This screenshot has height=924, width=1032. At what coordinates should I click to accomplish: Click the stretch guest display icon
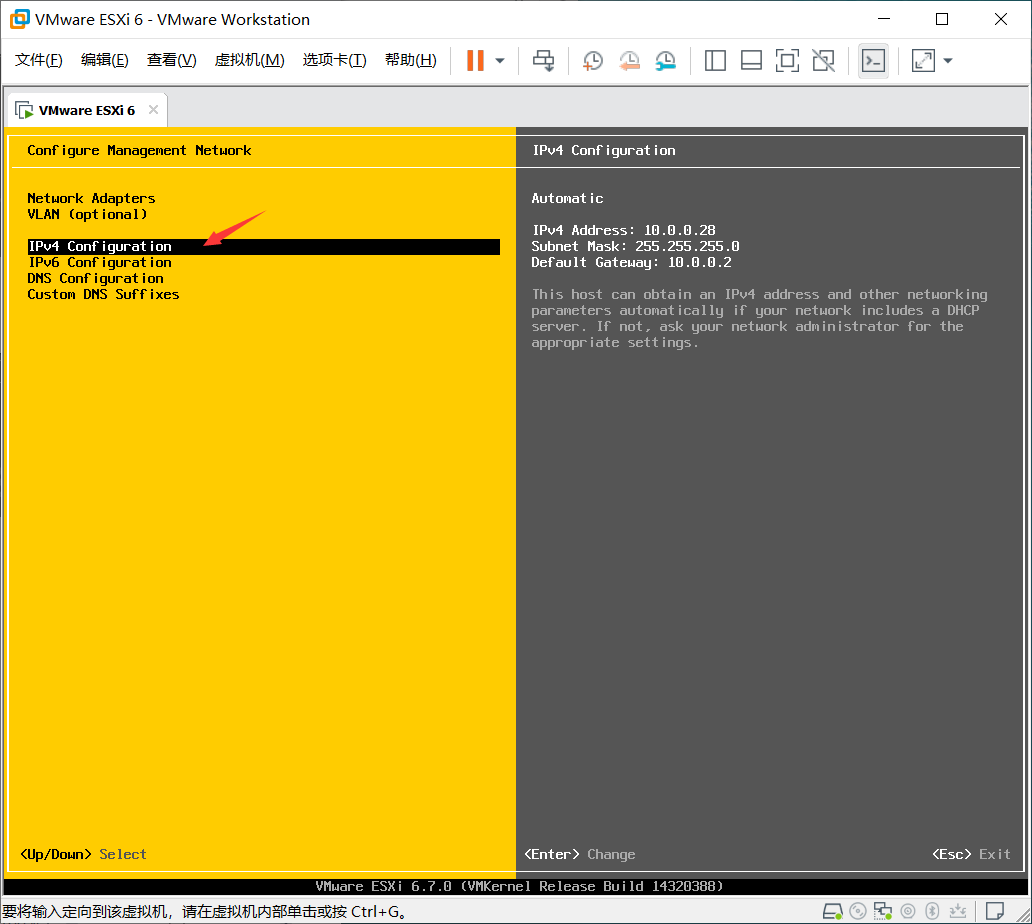(923, 61)
